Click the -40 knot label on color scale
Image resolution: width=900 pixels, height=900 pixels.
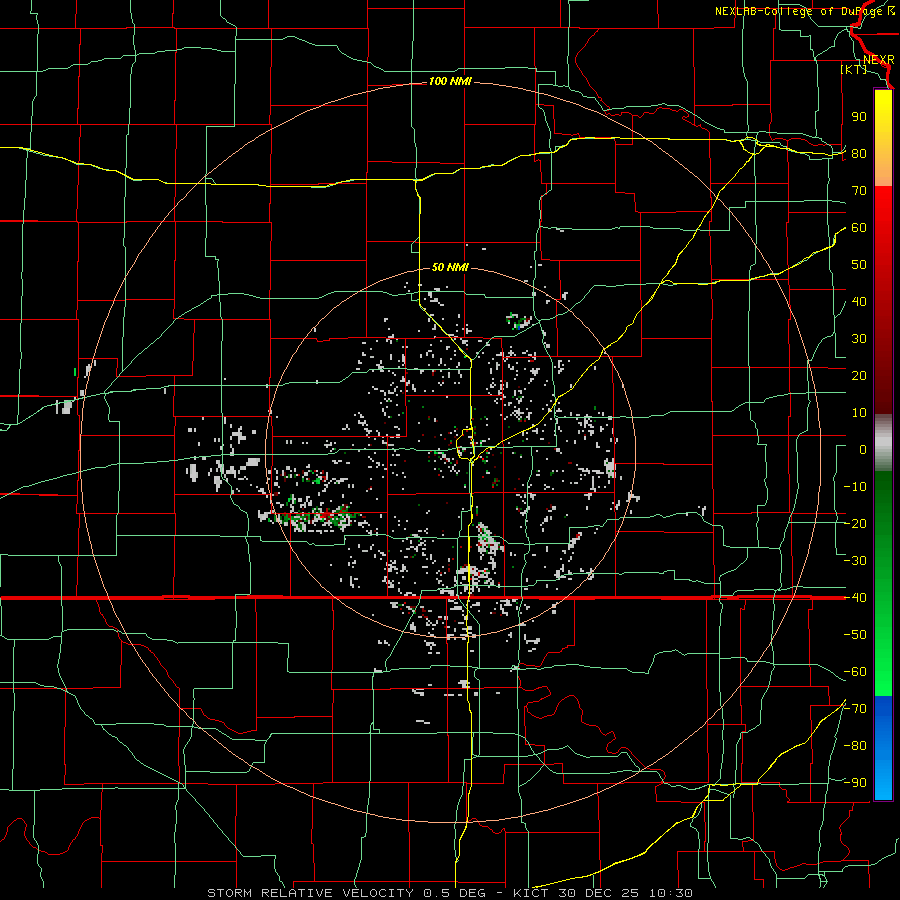tap(855, 598)
